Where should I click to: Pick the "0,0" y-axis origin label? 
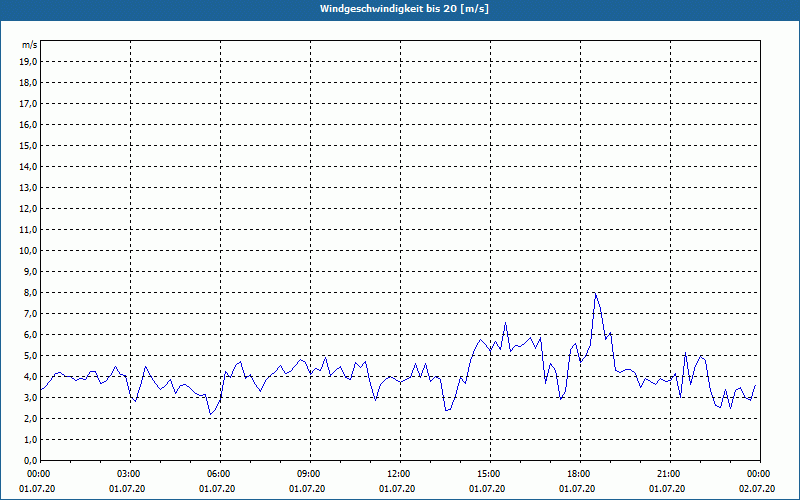pos(30,460)
